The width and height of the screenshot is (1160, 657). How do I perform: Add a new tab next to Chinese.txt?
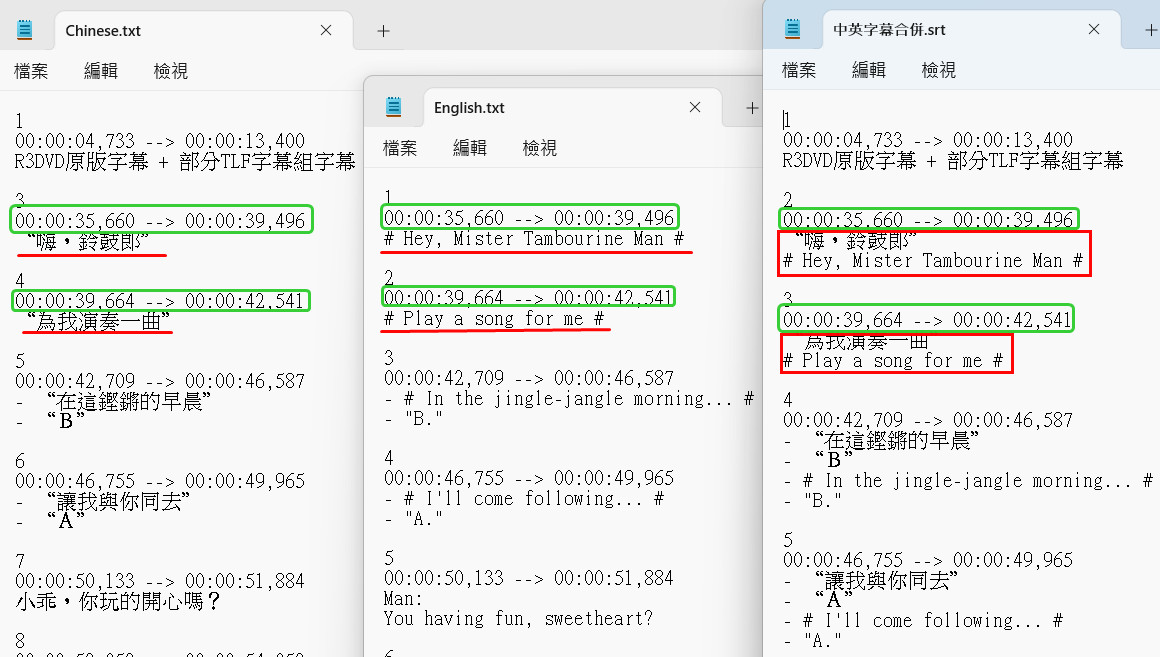pos(383,31)
